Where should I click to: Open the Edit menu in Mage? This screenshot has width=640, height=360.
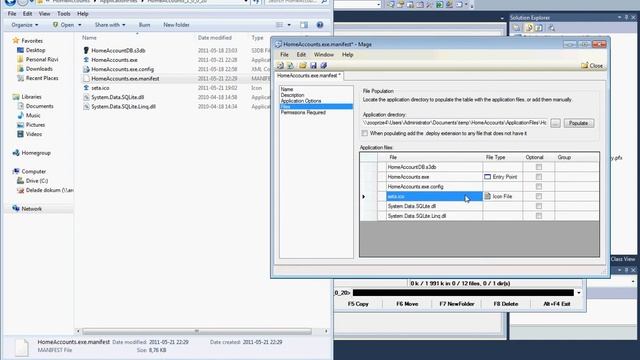point(301,55)
